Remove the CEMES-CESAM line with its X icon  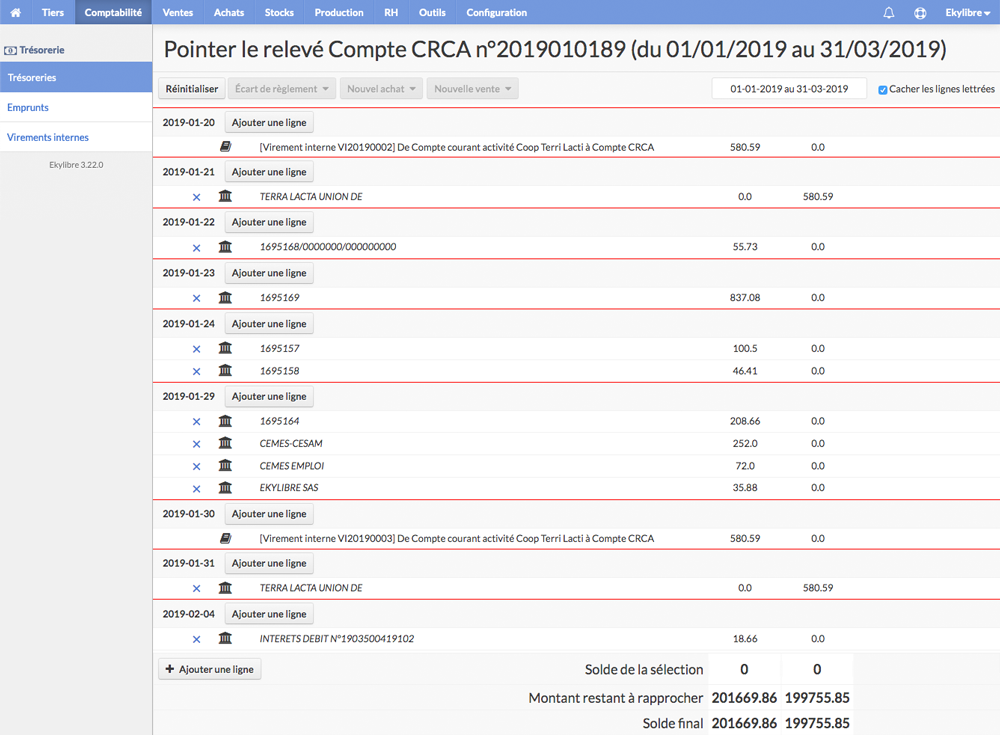tap(196, 444)
